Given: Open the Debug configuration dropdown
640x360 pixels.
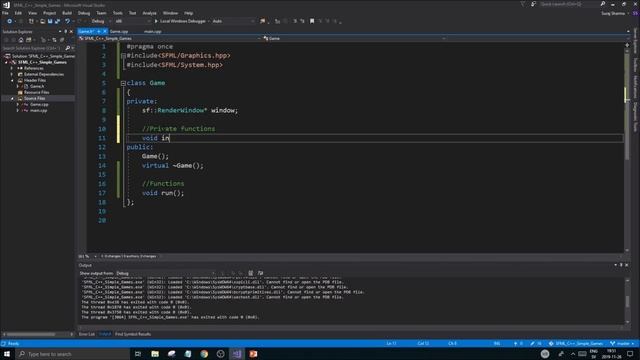Looking at the screenshot, I should (x=100, y=21).
